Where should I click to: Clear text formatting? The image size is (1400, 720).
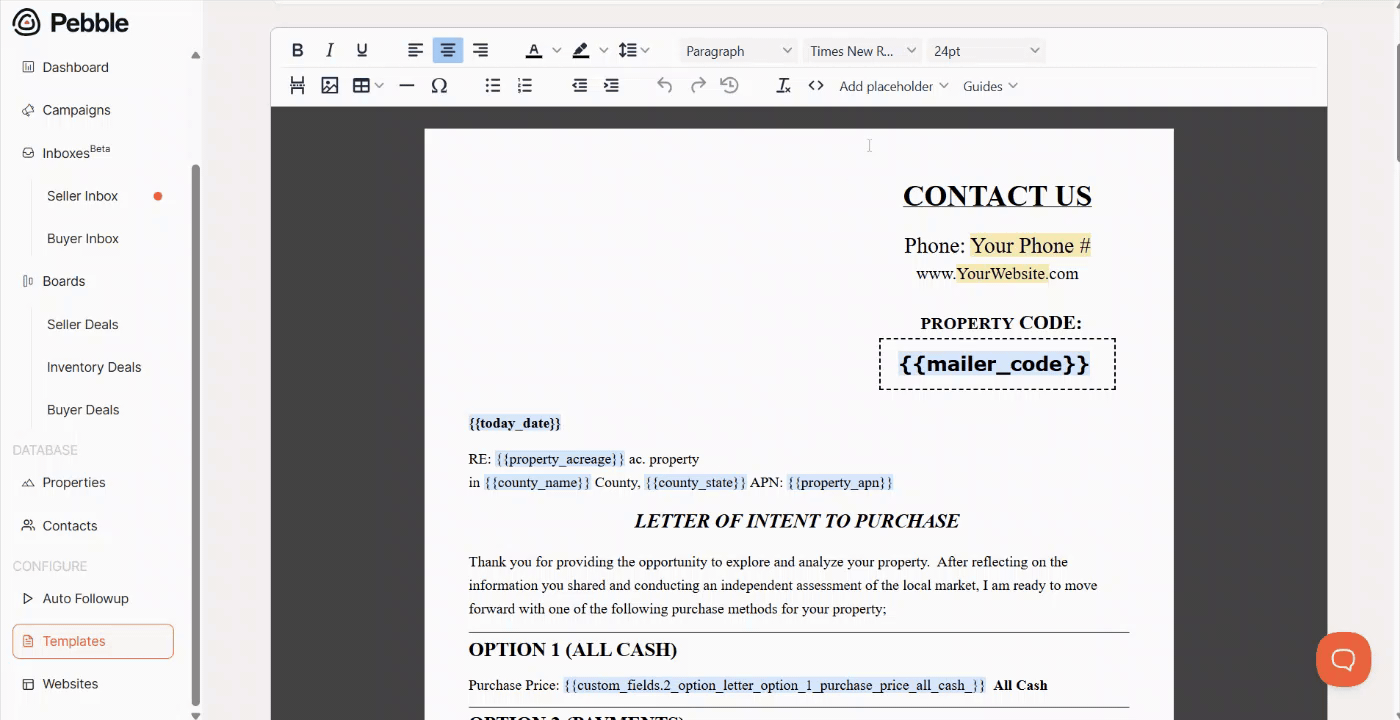(x=784, y=86)
